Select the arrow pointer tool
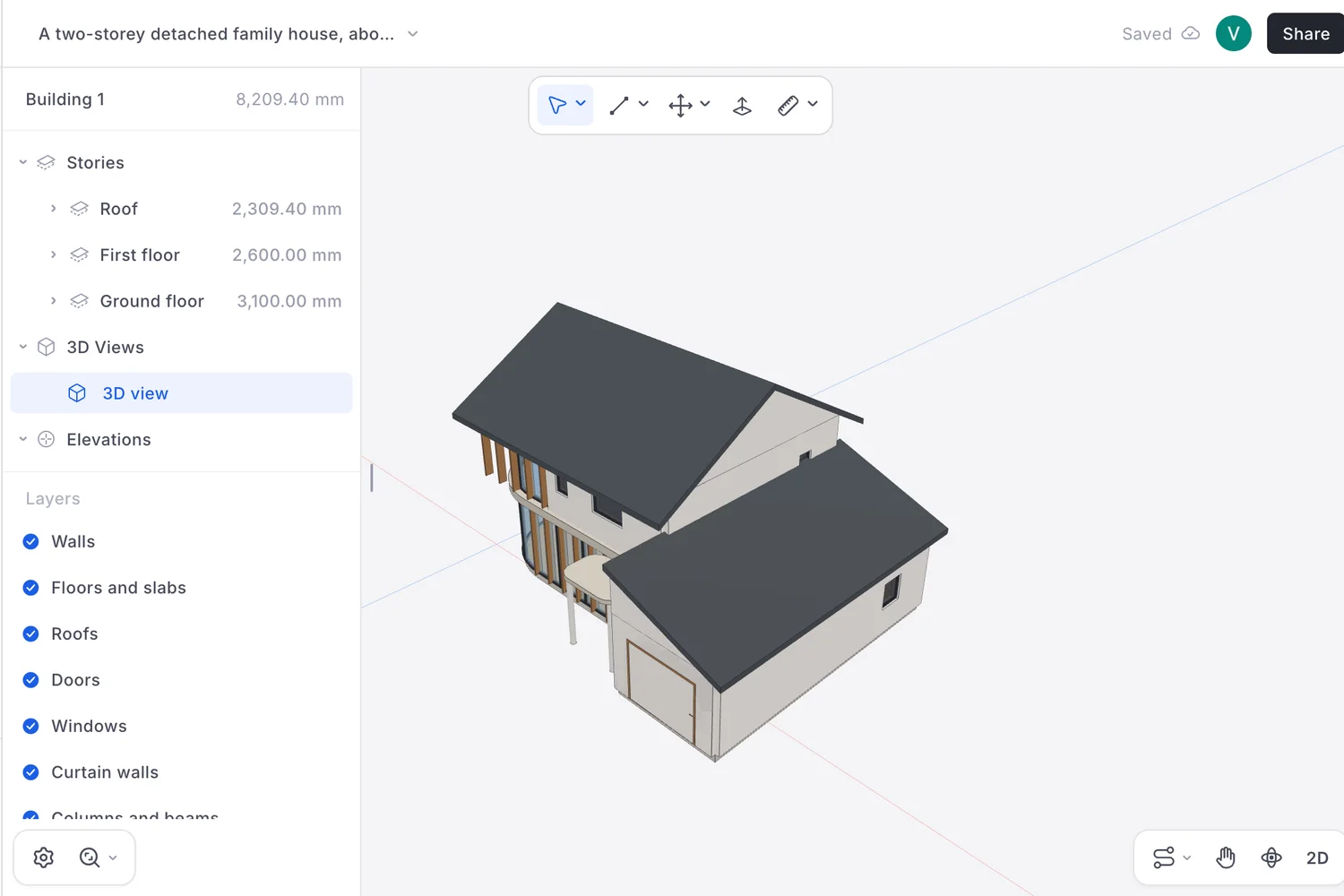Viewport: 1344px width, 896px height. click(x=556, y=106)
